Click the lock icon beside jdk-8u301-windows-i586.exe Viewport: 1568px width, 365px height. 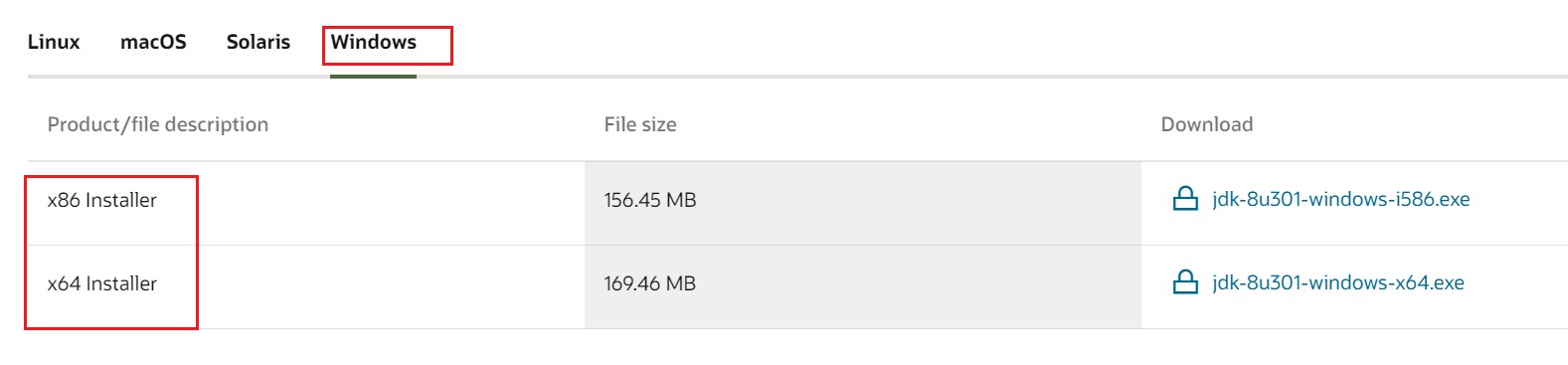click(1185, 199)
